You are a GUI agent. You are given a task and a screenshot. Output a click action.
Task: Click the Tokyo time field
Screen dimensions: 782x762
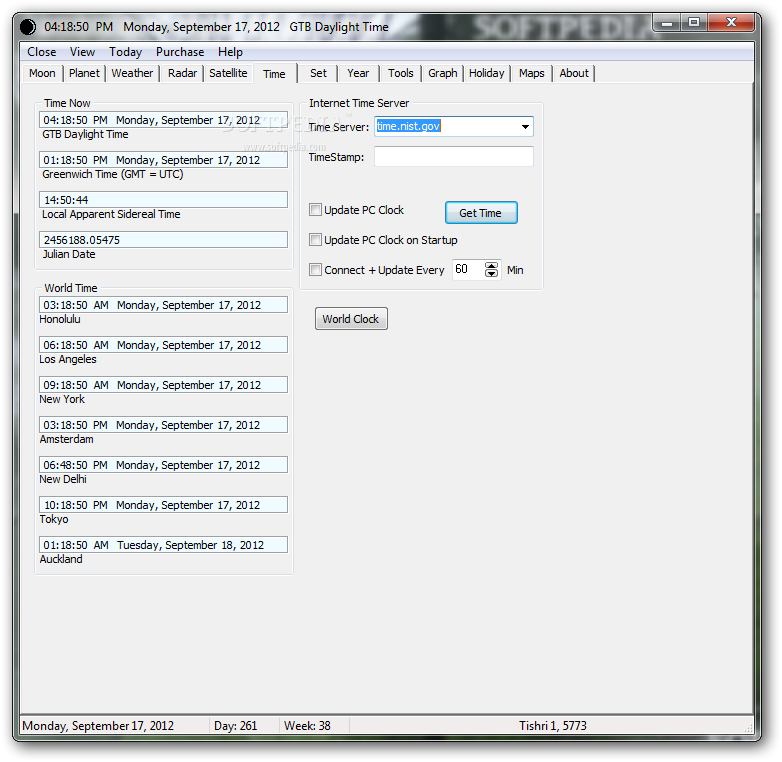click(x=164, y=504)
